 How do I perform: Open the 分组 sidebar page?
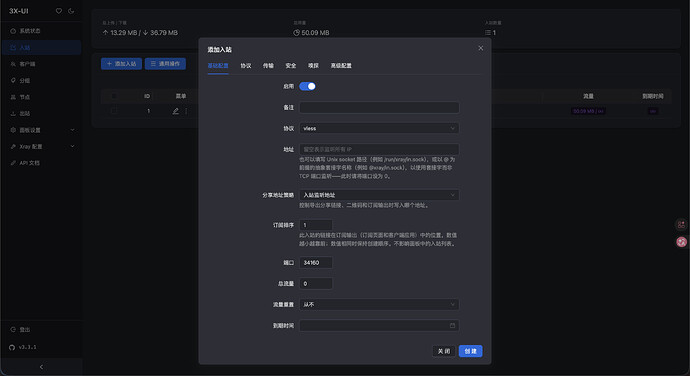coord(41,81)
